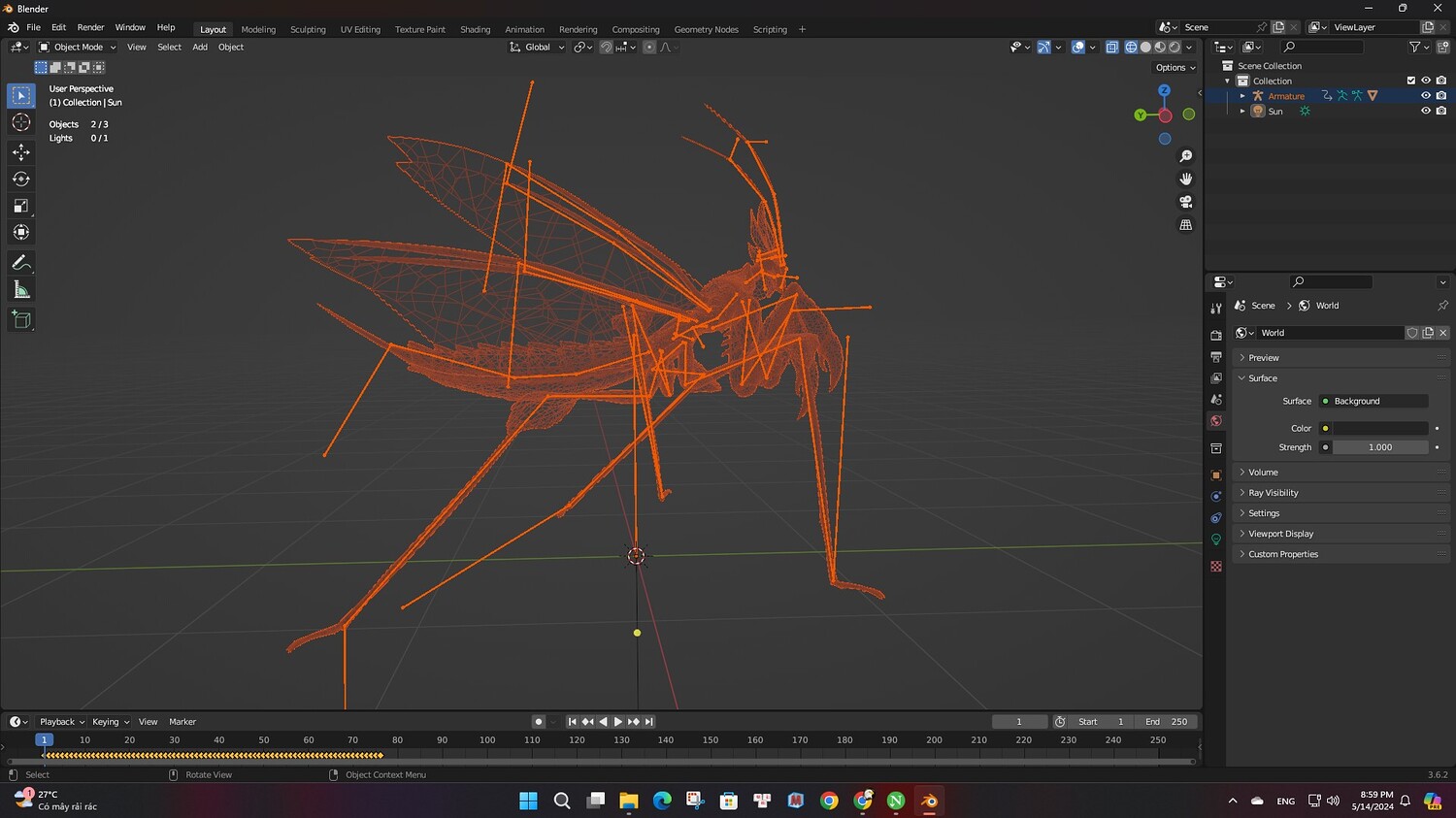This screenshot has height=818, width=1456.
Task: Toggle viewport overlays display
Action: point(1077,47)
